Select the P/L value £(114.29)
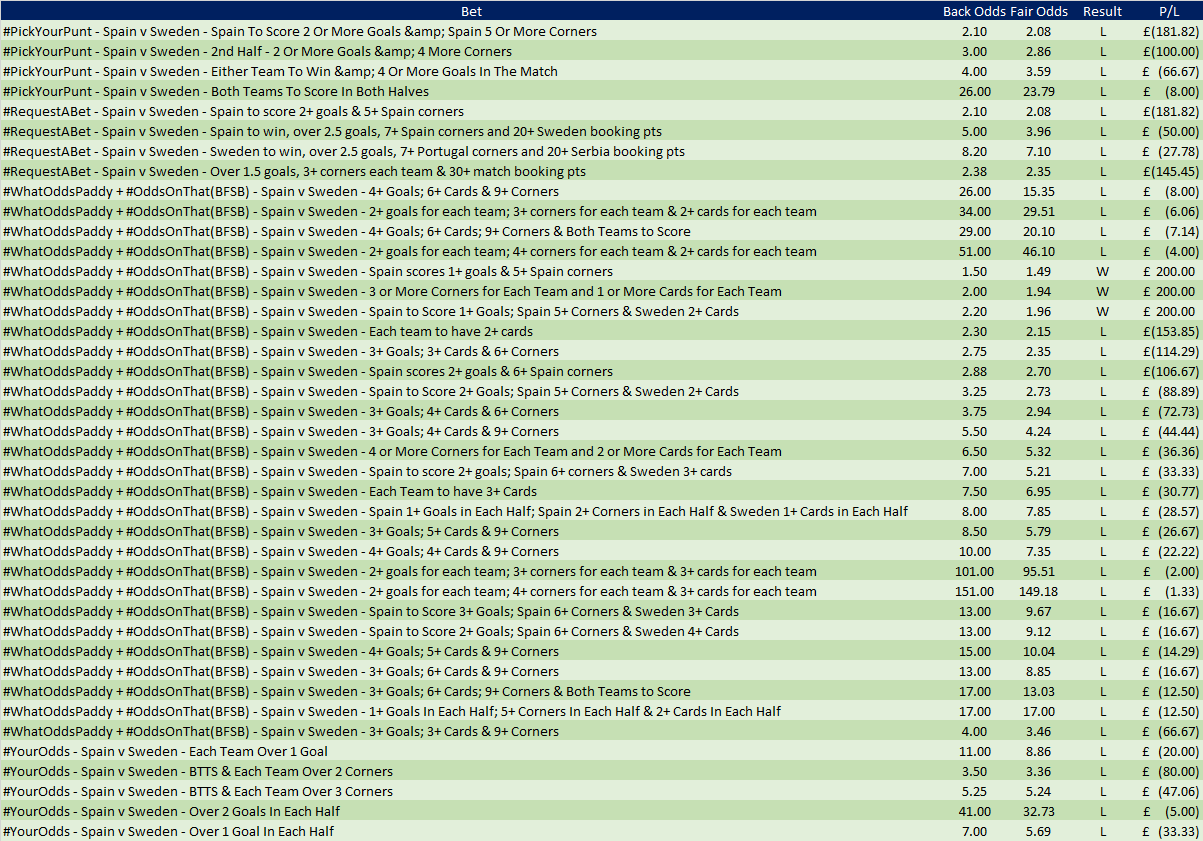 pos(1169,351)
